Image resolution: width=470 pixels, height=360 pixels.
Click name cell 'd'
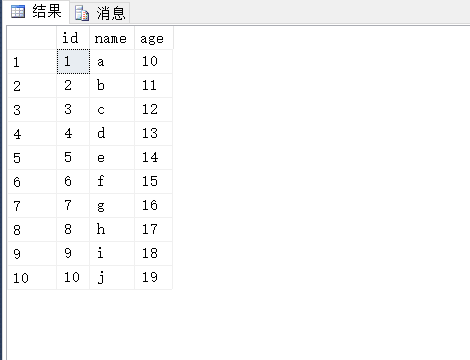(x=112, y=134)
